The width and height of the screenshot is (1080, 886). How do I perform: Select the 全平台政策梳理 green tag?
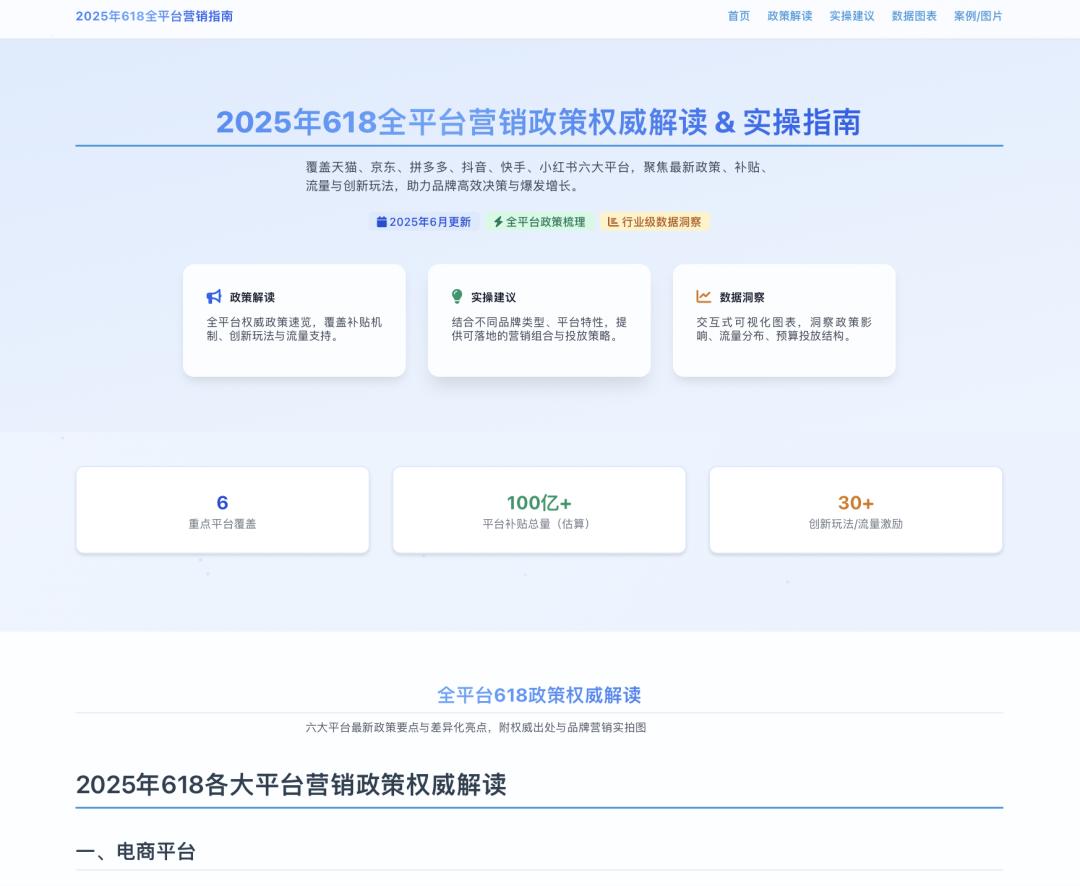tap(540, 222)
